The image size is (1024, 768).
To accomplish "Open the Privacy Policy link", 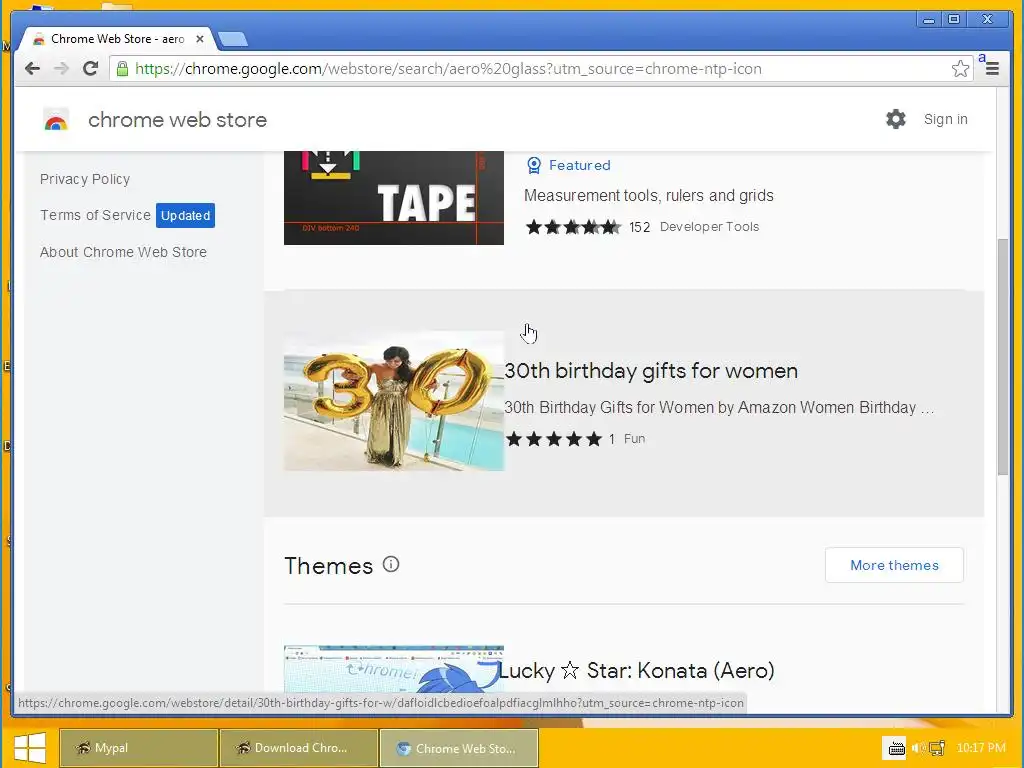I will tap(85, 179).
